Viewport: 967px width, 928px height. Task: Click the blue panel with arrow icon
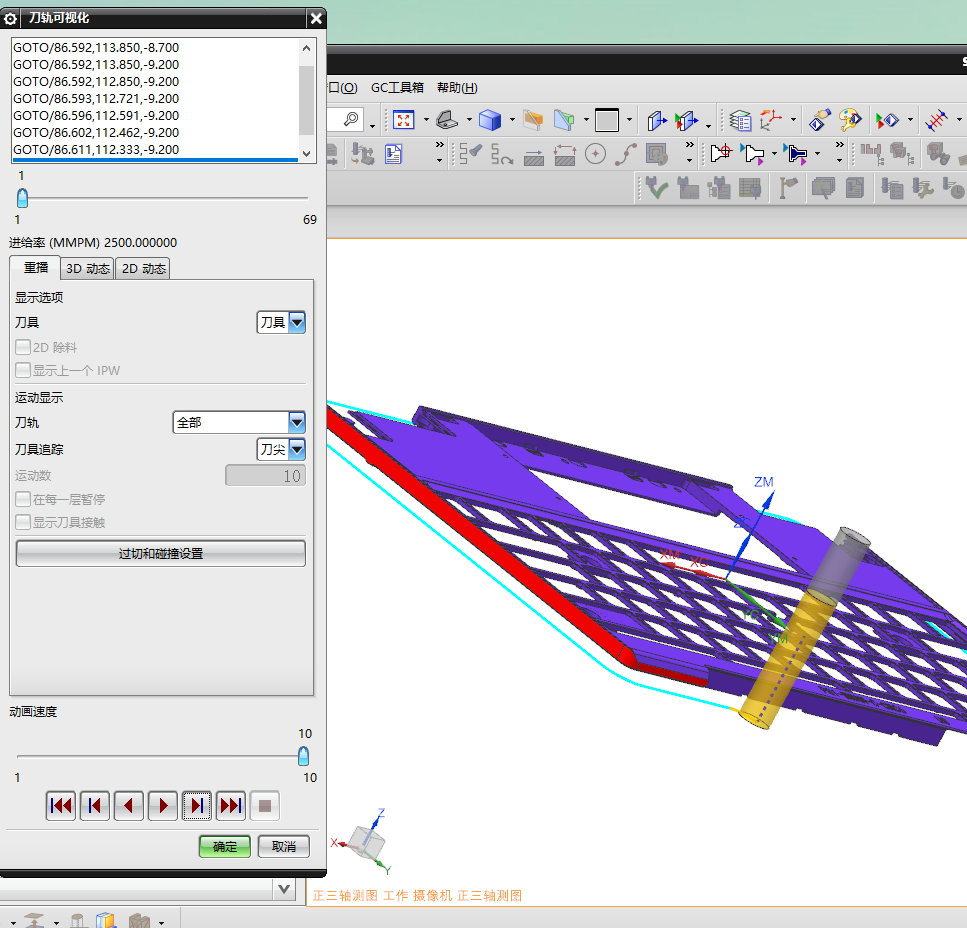pyautogui.click(x=657, y=120)
